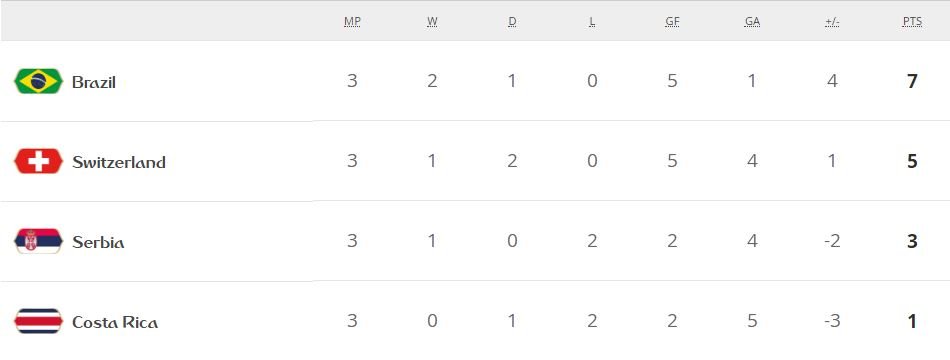Image resolution: width=950 pixels, height=360 pixels.
Task: Click the GA column header
Action: (752, 22)
